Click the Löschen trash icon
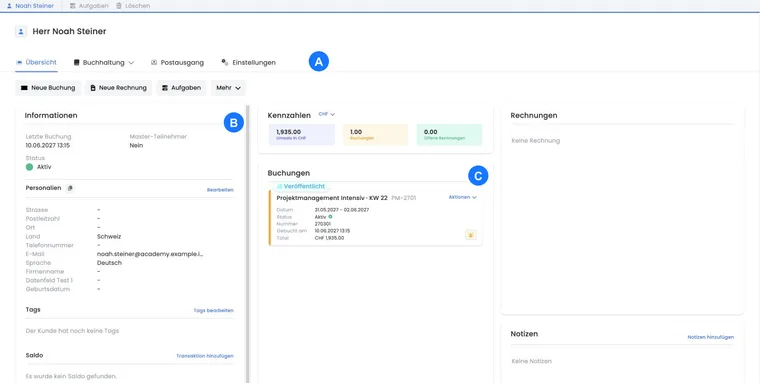This screenshot has width=760, height=383. coord(119,6)
